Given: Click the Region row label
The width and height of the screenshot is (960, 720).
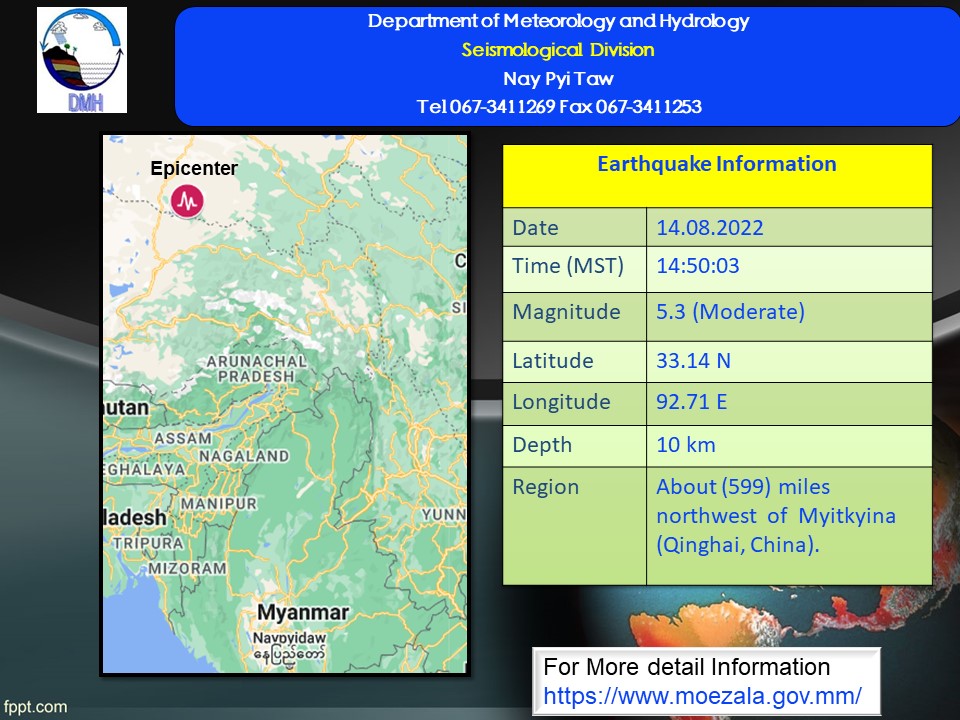Looking at the screenshot, I should pos(546,487).
